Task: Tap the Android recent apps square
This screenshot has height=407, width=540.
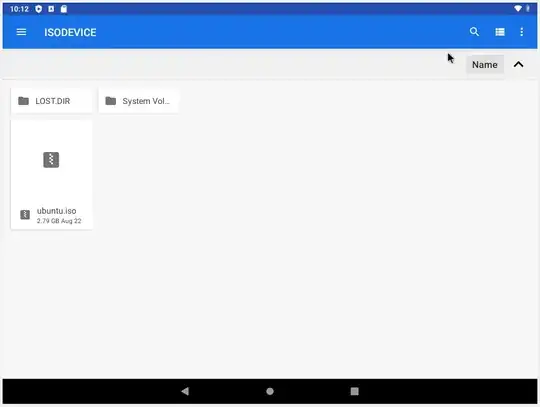Action: (x=354, y=391)
